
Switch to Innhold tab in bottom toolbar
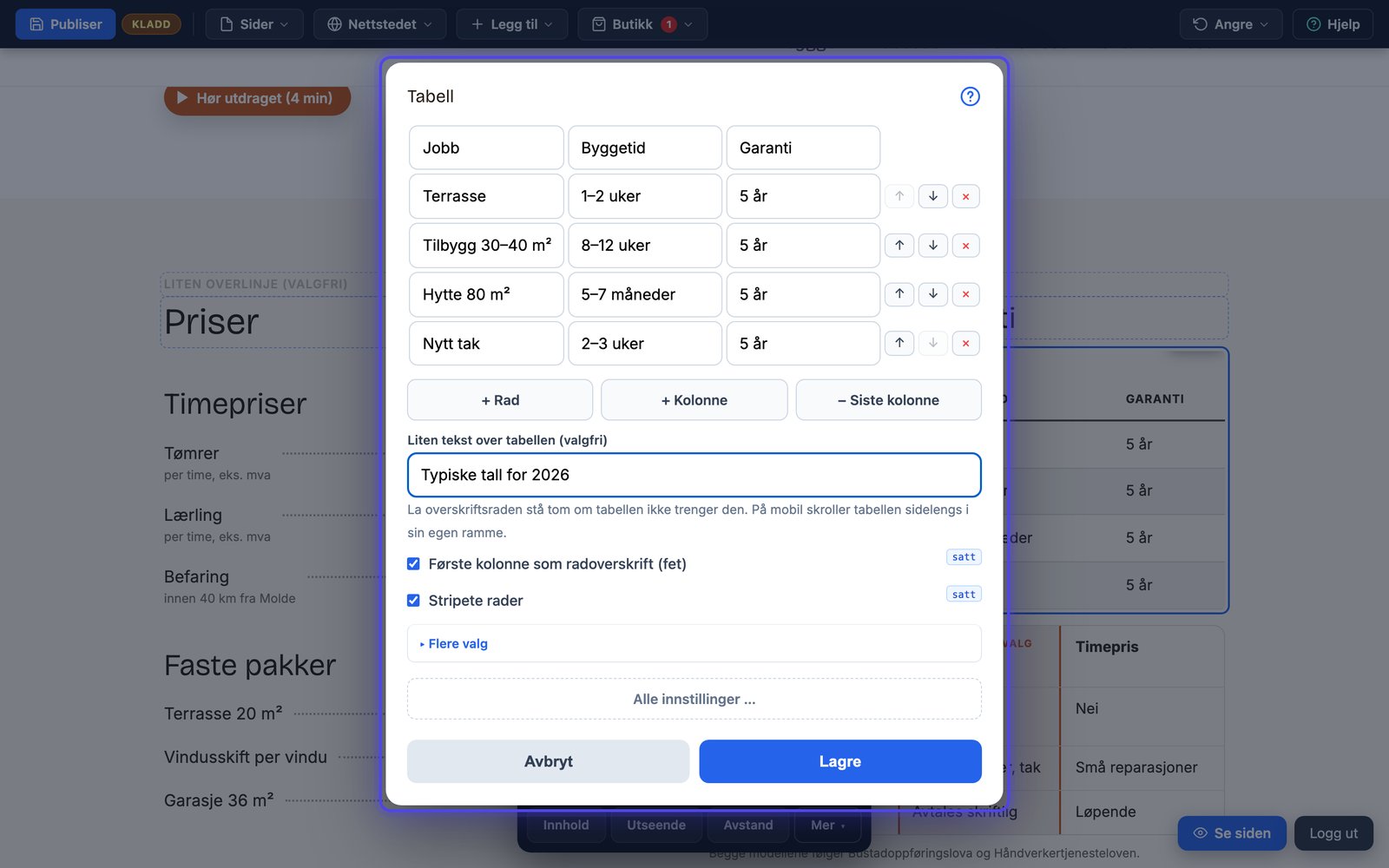(x=566, y=825)
